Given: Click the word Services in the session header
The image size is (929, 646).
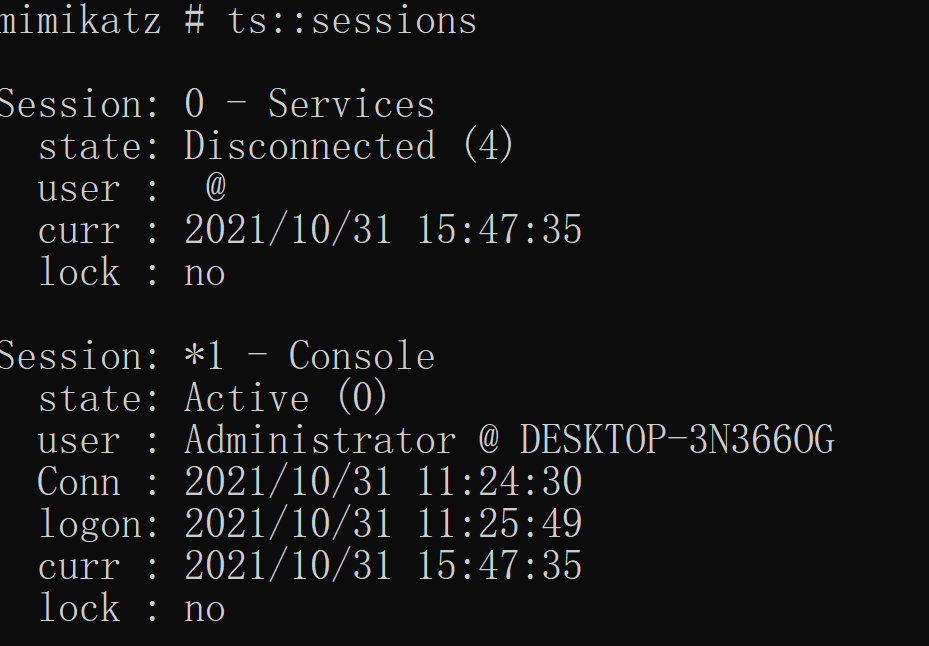Looking at the screenshot, I should coord(351,104).
